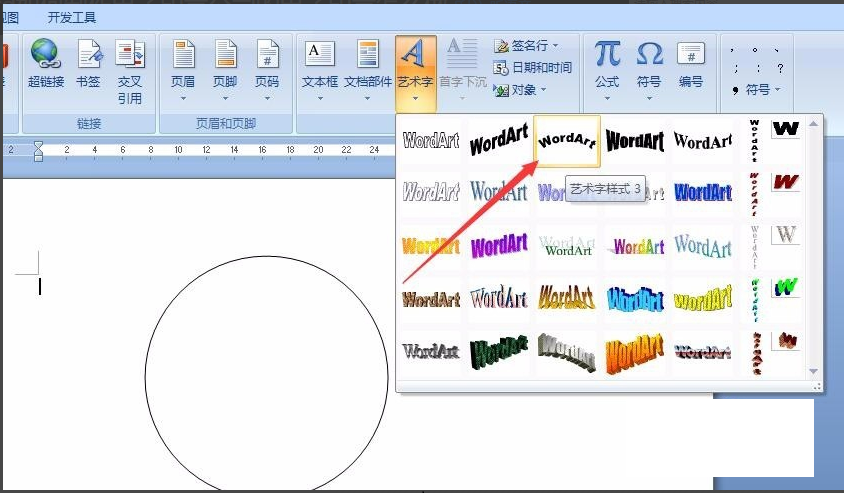Insert the comma special symbol
Screen dimensions: 844x499
pyautogui.click(x=733, y=50)
